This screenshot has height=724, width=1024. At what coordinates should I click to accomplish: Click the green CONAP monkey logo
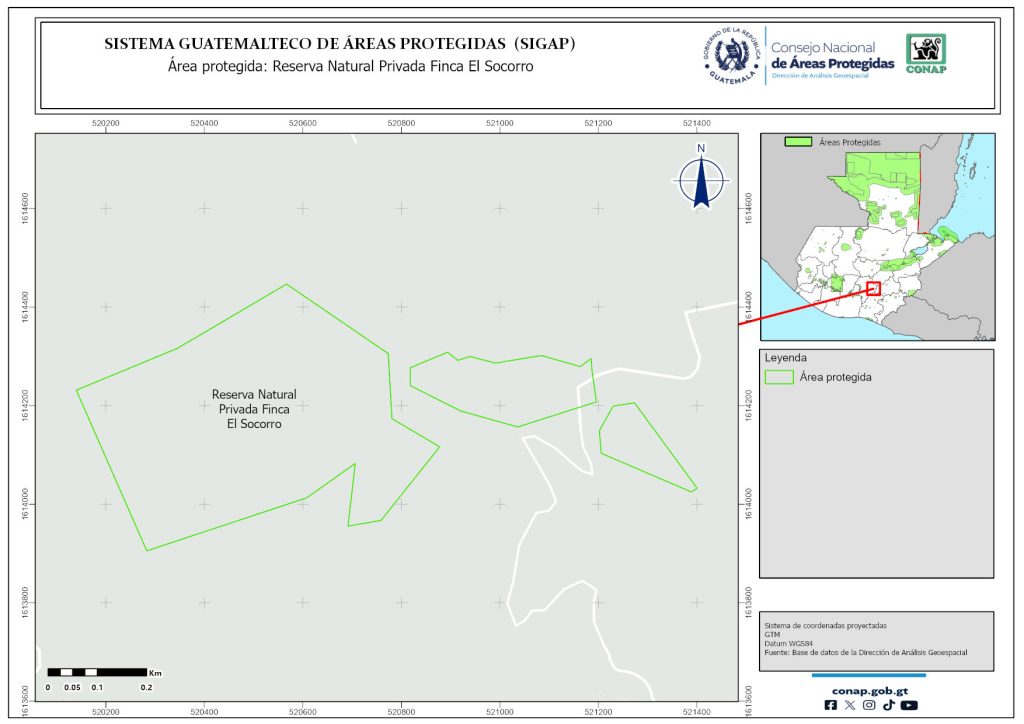[925, 54]
